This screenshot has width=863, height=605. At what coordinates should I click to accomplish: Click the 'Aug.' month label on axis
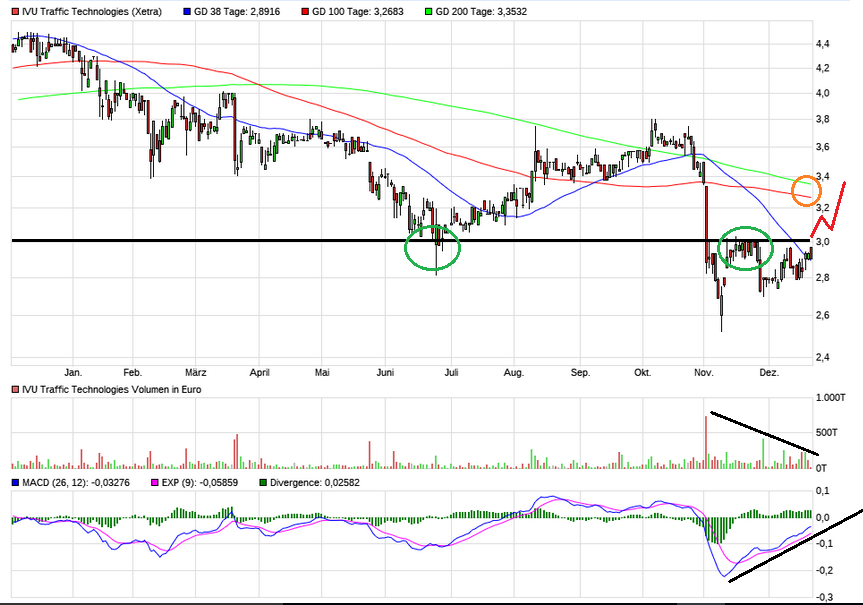[514, 373]
